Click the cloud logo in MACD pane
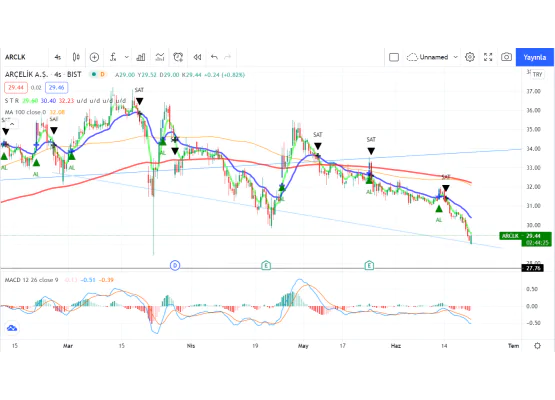 point(12,328)
